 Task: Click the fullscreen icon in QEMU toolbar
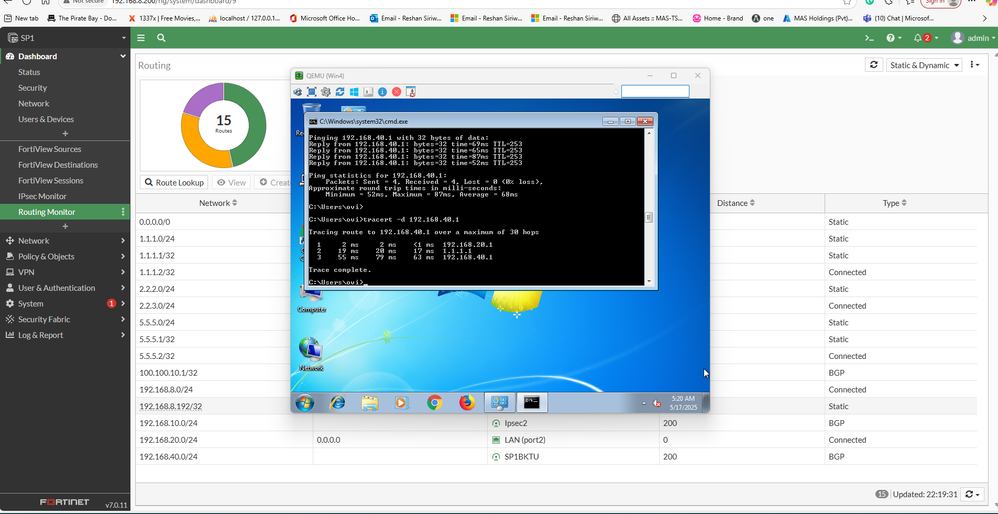click(312, 92)
